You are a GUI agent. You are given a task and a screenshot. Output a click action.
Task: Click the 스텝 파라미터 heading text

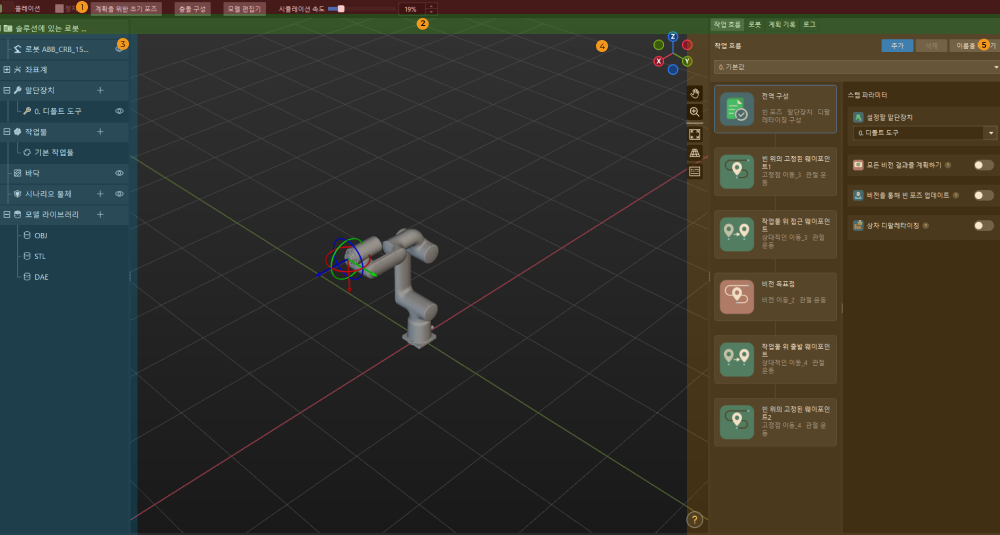(x=867, y=95)
